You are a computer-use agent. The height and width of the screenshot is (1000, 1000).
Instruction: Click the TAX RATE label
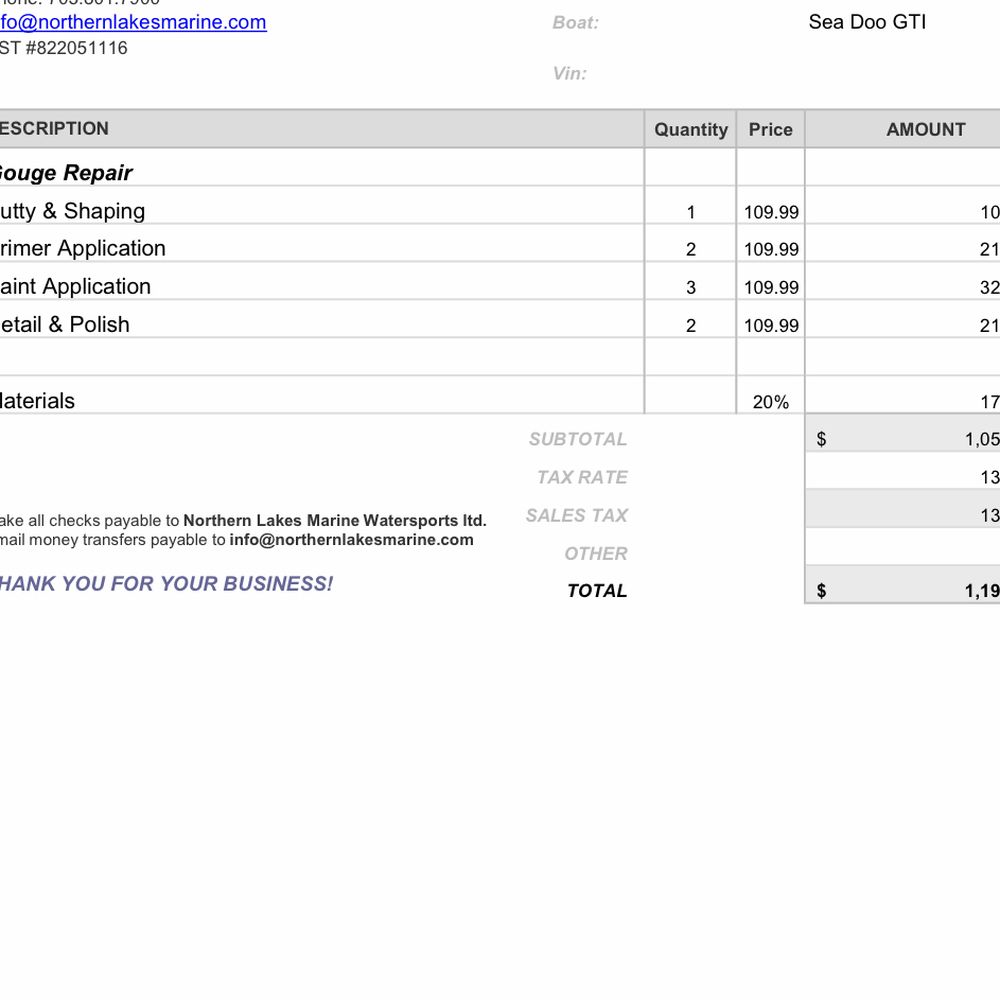click(x=582, y=477)
